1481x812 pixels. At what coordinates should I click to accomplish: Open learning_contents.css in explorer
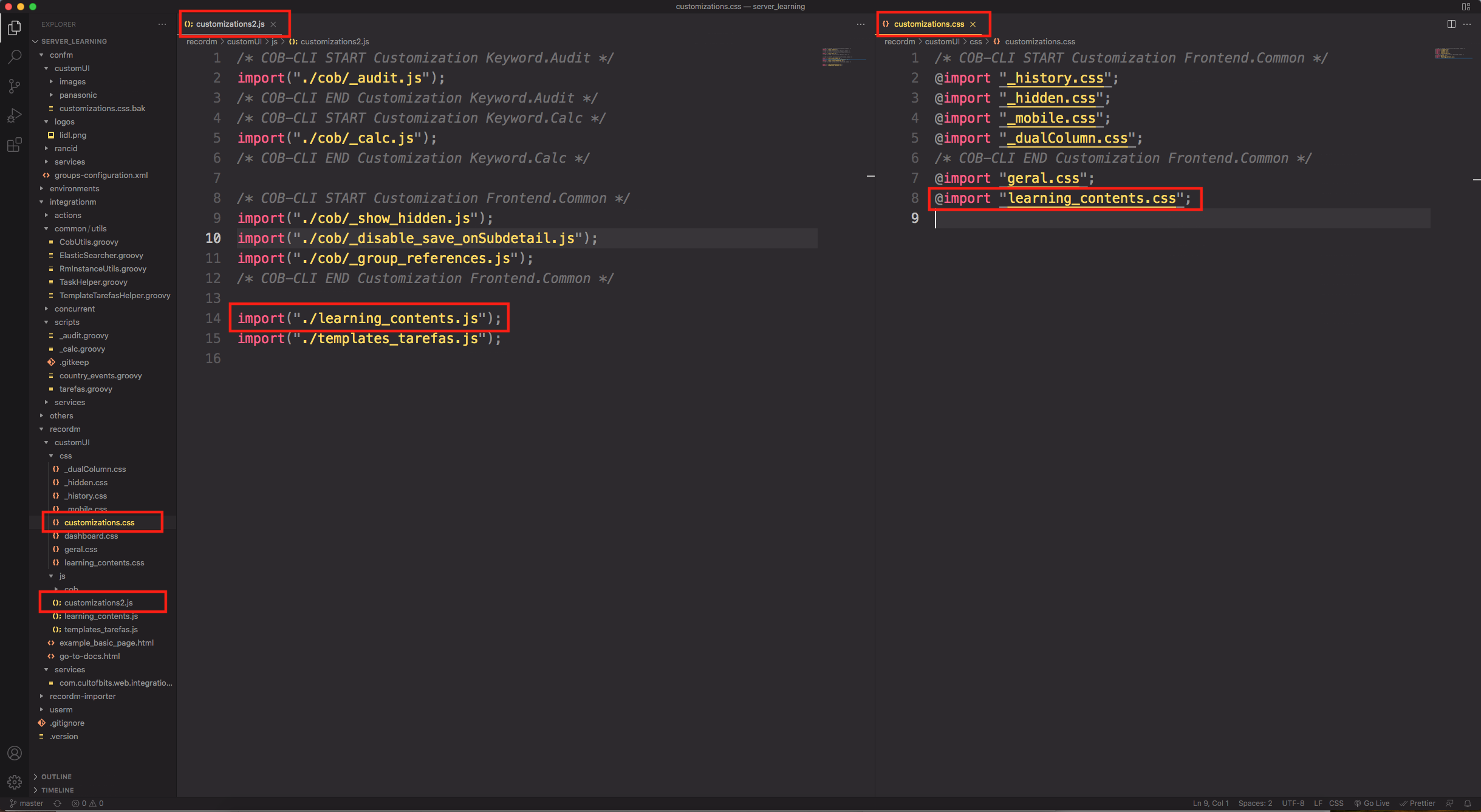104,562
